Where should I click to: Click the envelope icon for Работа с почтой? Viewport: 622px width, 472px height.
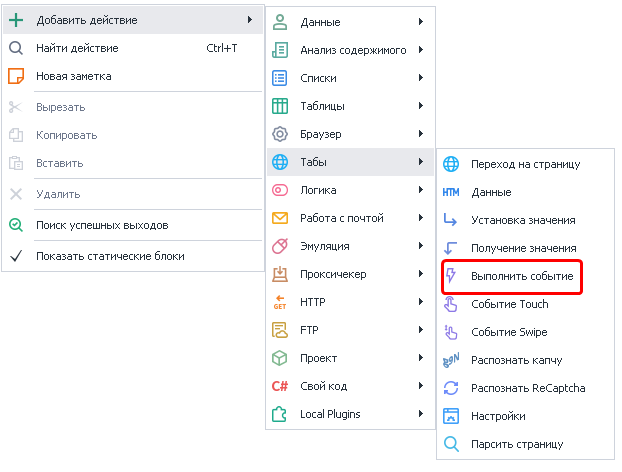coord(281,218)
